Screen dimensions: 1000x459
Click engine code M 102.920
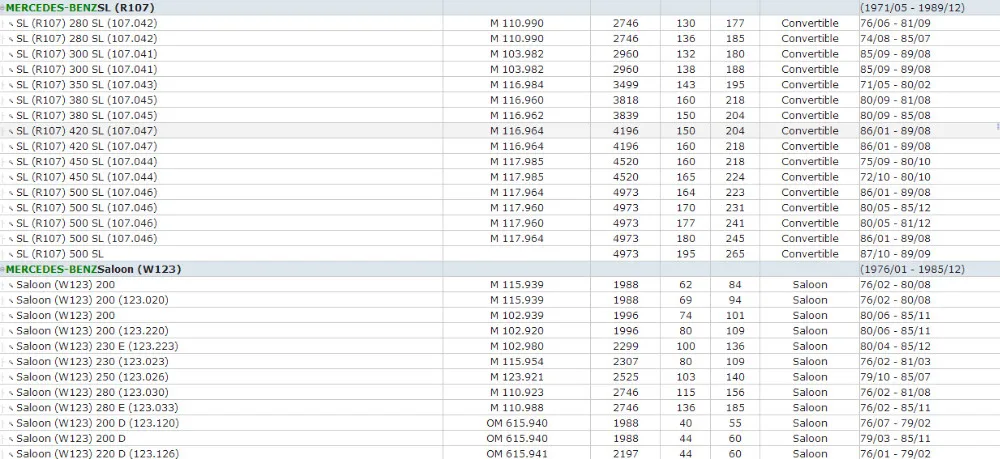point(517,331)
